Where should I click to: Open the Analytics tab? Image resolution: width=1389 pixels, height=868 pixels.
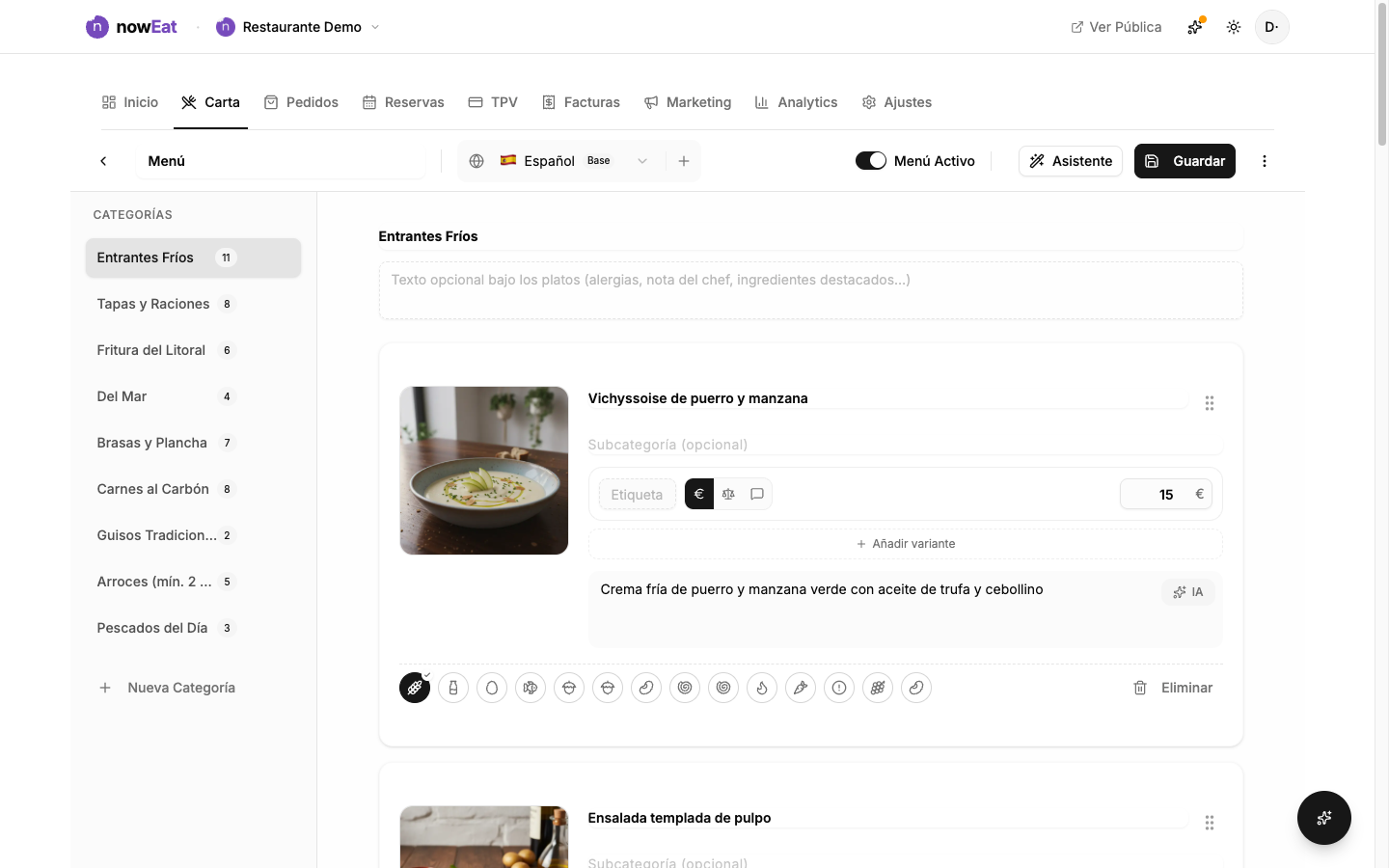796,102
